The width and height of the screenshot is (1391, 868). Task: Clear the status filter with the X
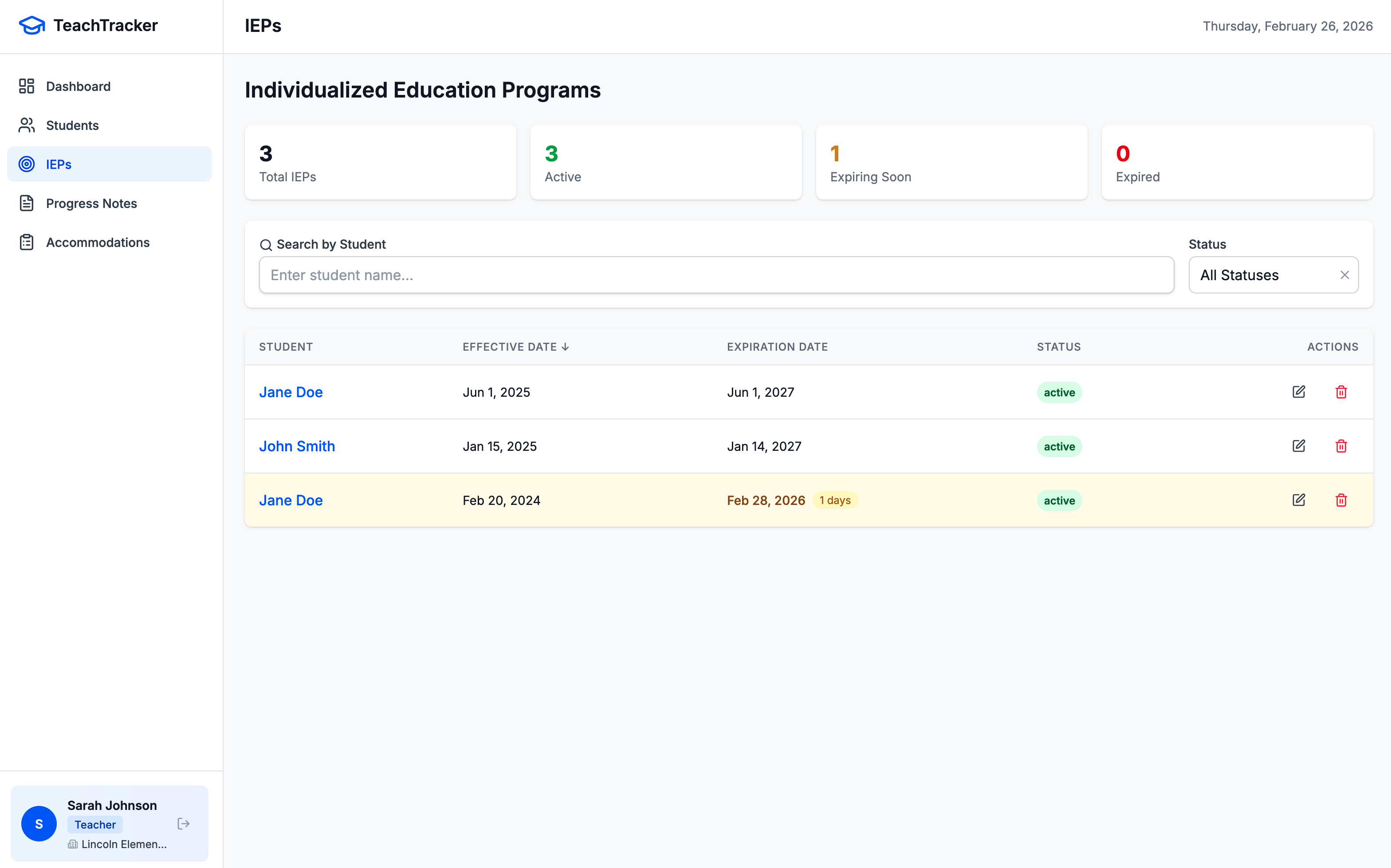pos(1344,275)
